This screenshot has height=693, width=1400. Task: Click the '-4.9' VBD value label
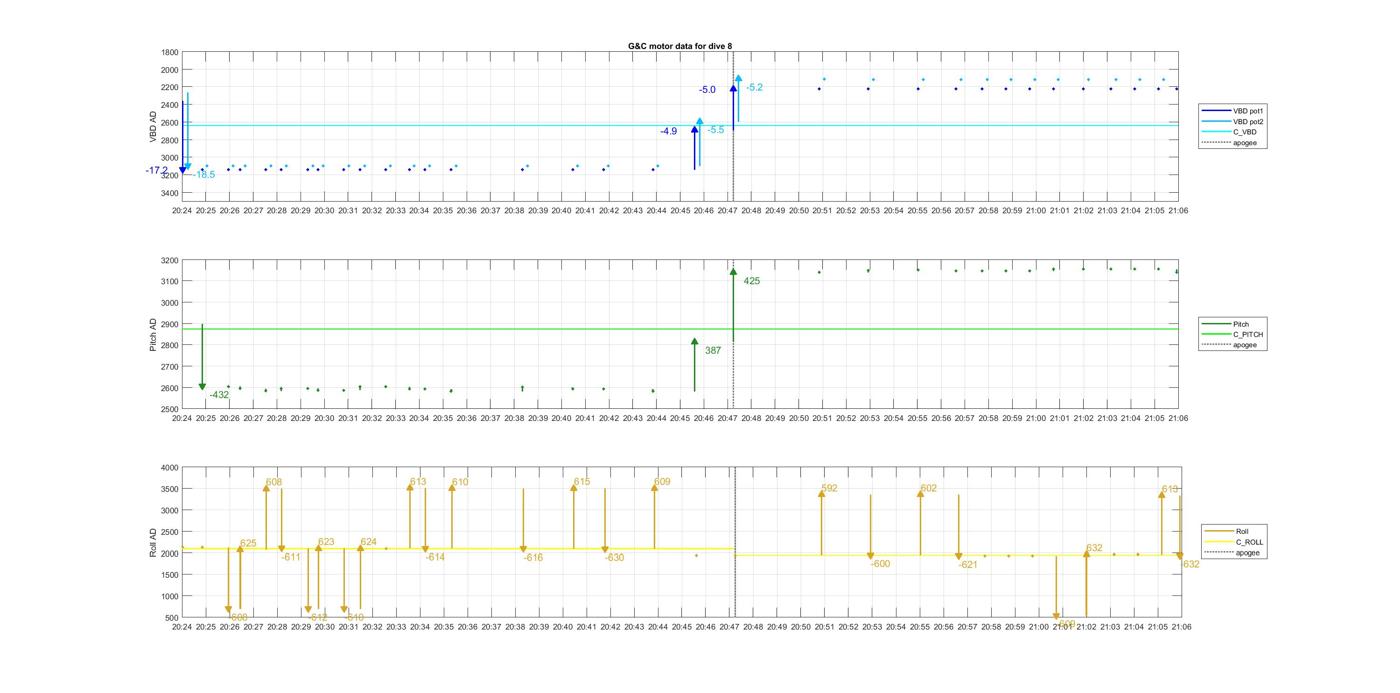tap(668, 131)
